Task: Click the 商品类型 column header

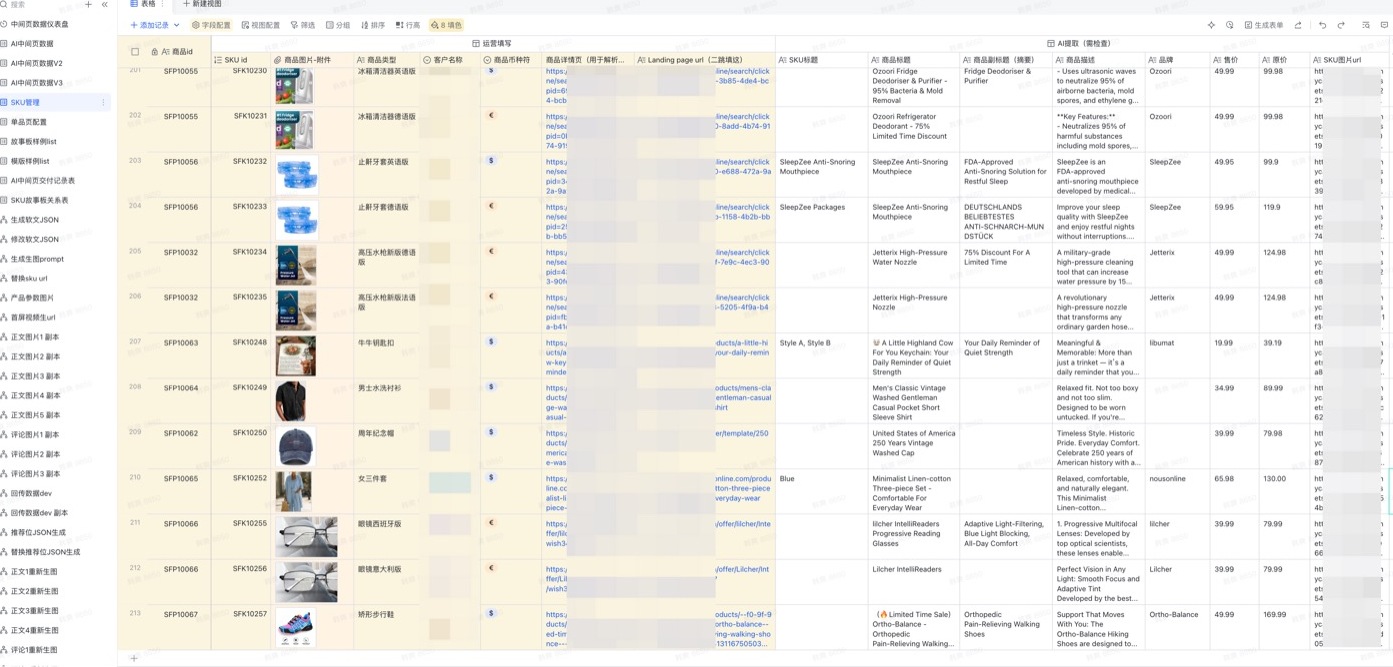Action: (386, 60)
